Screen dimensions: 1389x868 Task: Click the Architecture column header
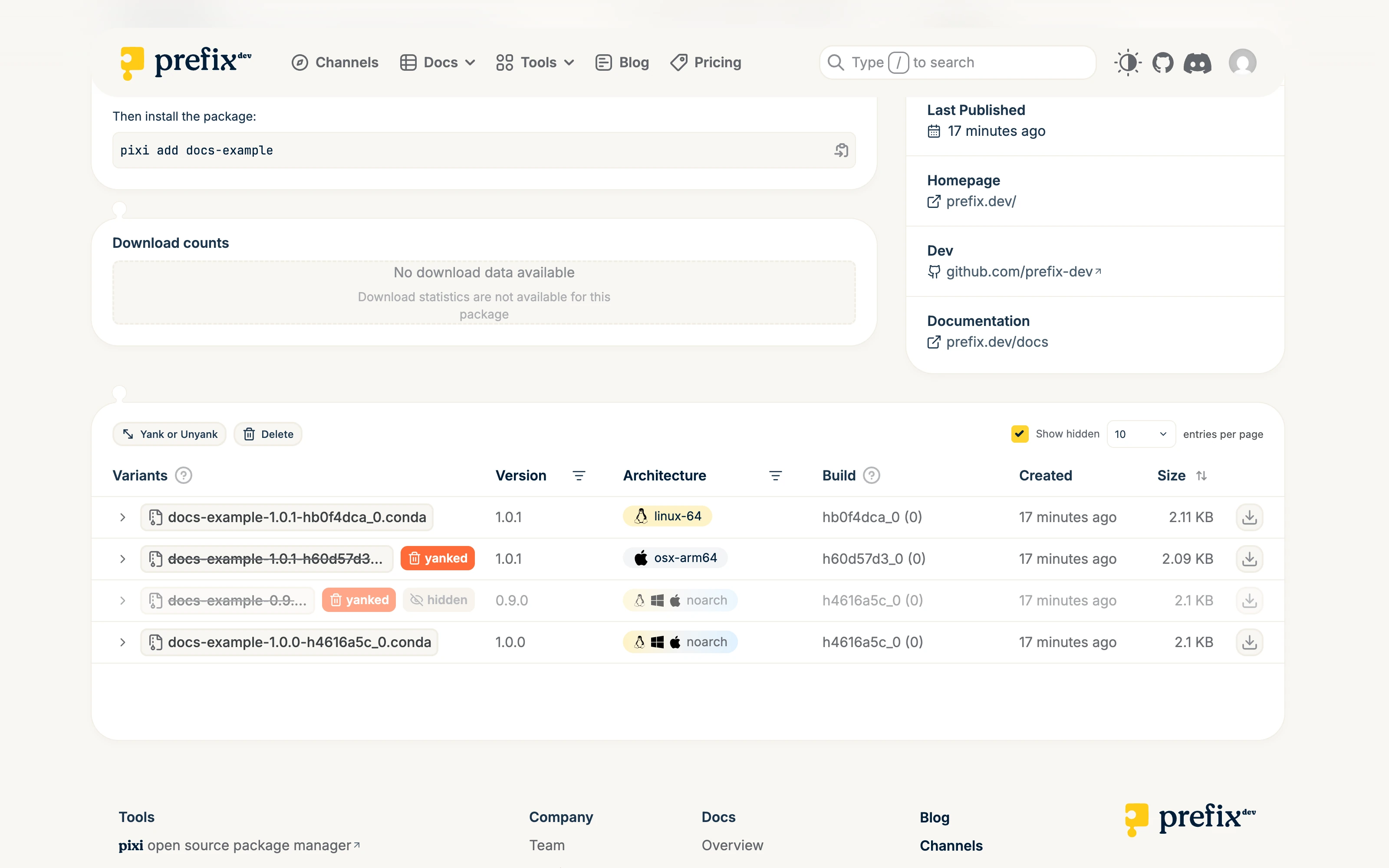click(x=665, y=475)
